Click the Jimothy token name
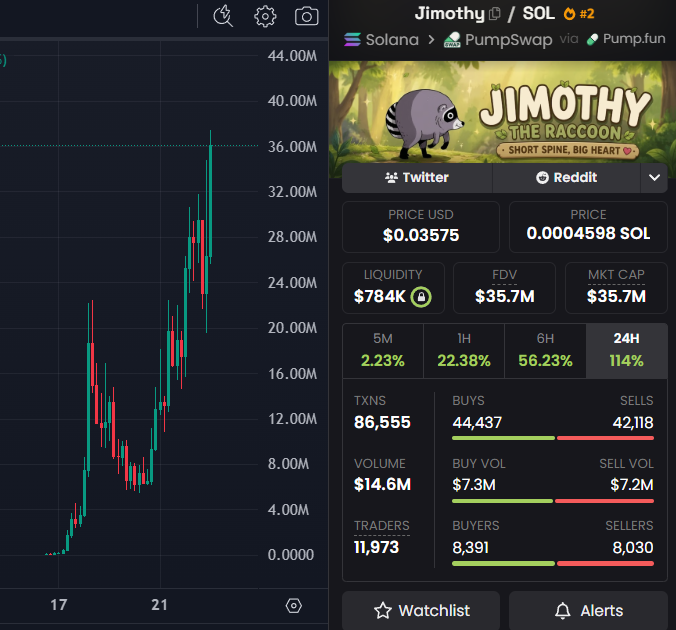Image resolution: width=676 pixels, height=630 pixels. click(x=450, y=14)
